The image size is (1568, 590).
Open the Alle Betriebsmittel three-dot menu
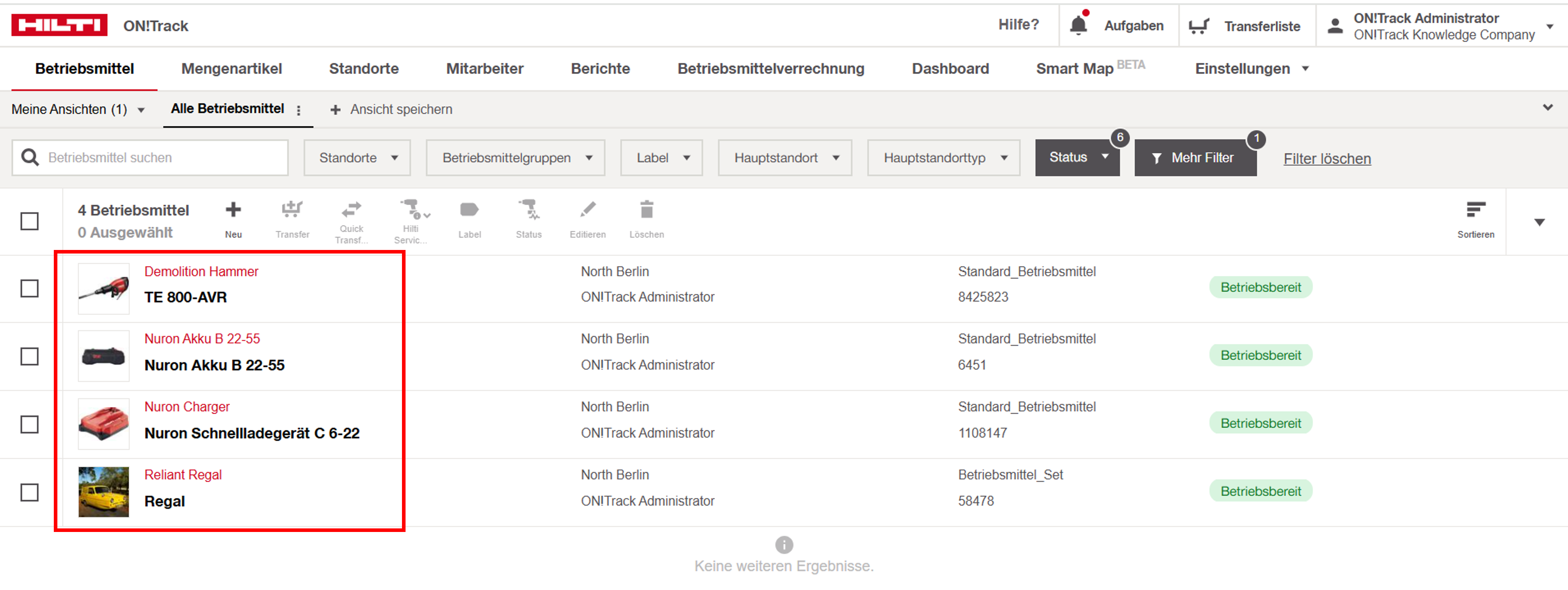[x=298, y=110]
